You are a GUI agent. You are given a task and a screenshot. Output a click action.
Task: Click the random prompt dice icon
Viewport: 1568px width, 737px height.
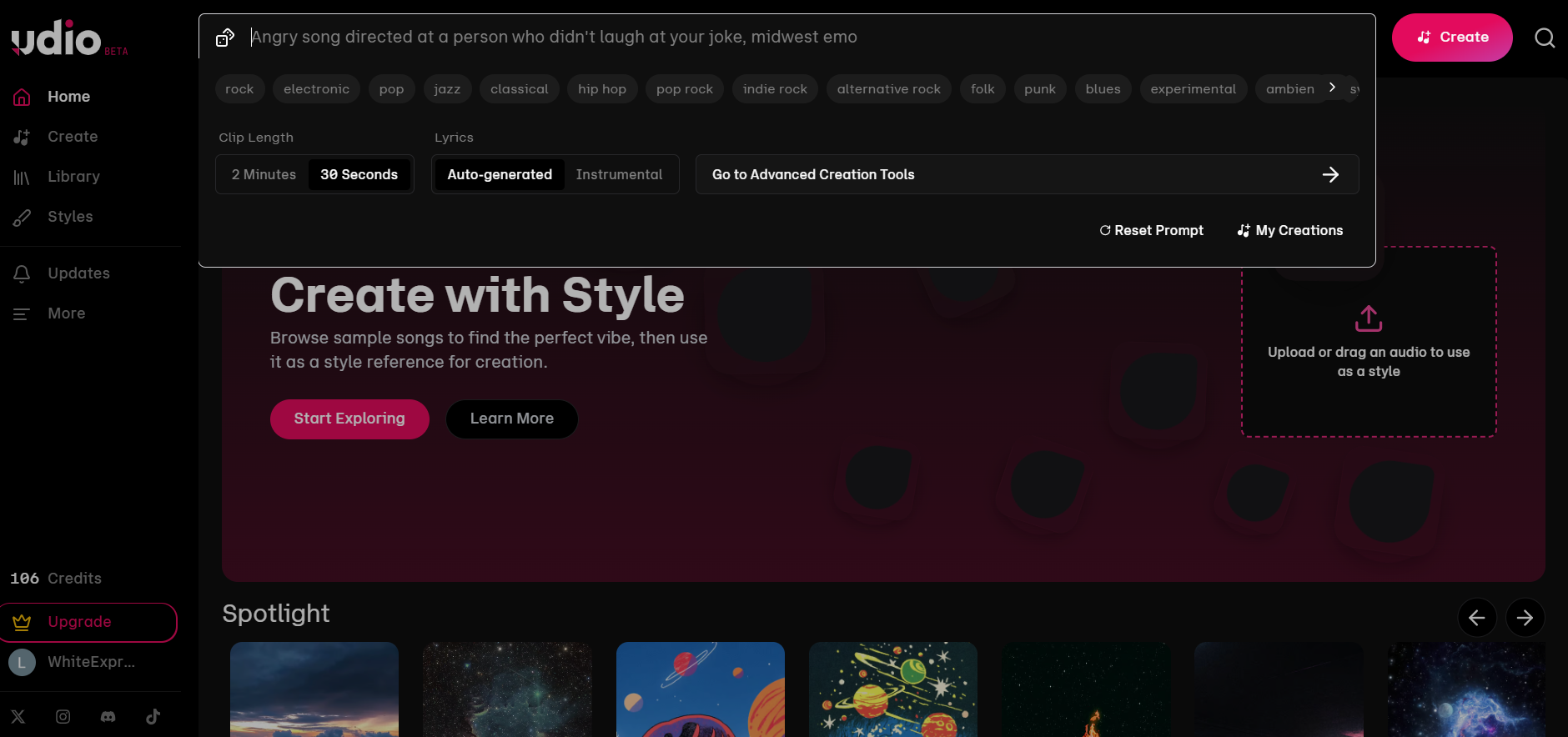[x=225, y=38]
